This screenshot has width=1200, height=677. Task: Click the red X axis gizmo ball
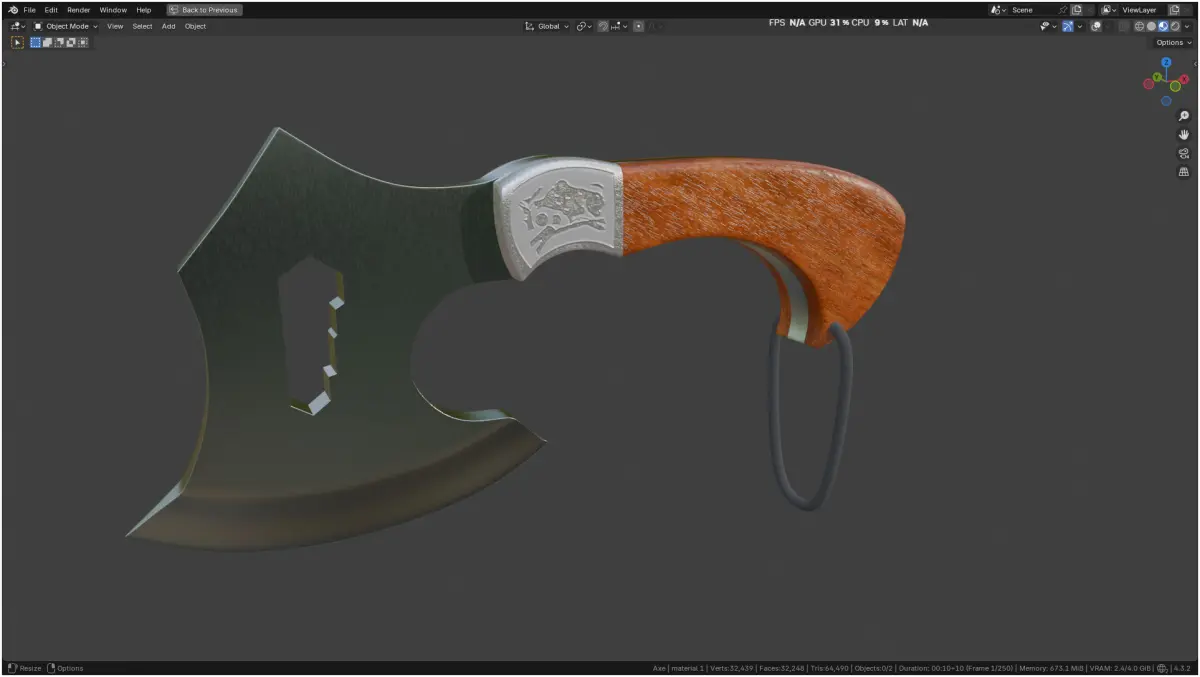pos(1184,80)
